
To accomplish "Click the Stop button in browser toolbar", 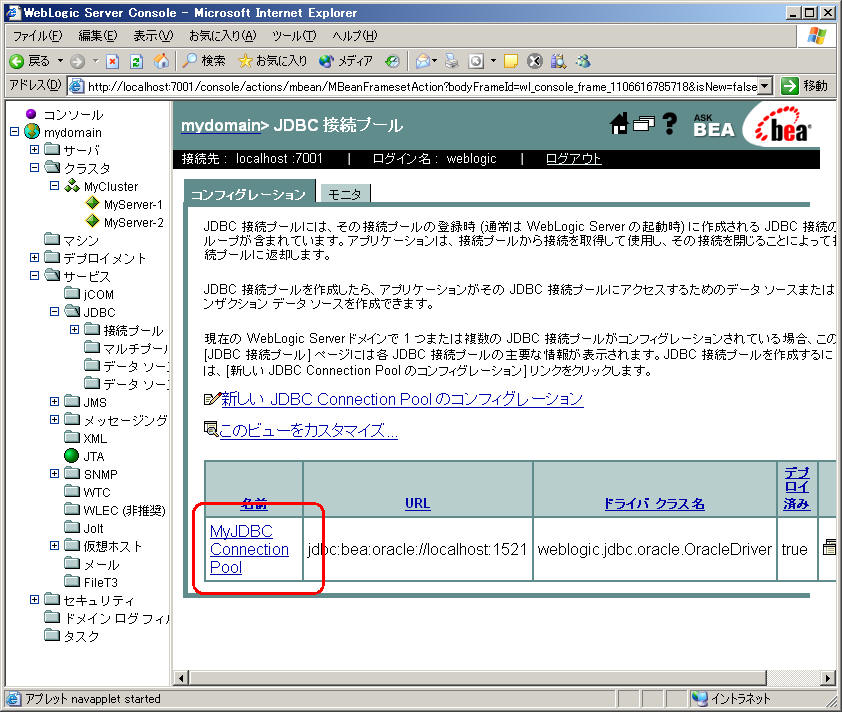I will coord(113,61).
